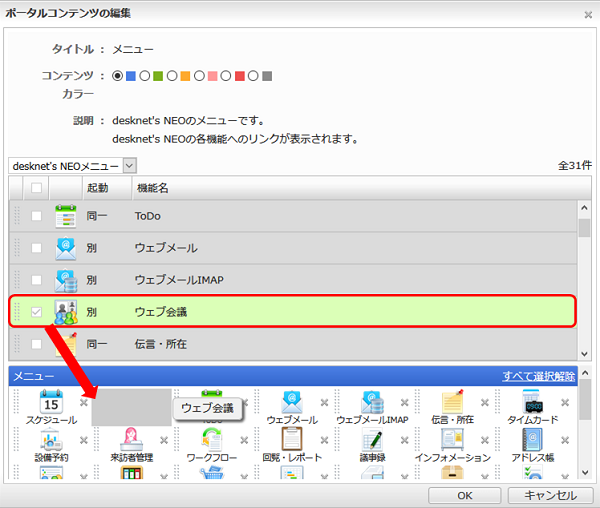Toggle the ウェブ会議 row checkbox

[x=37, y=313]
